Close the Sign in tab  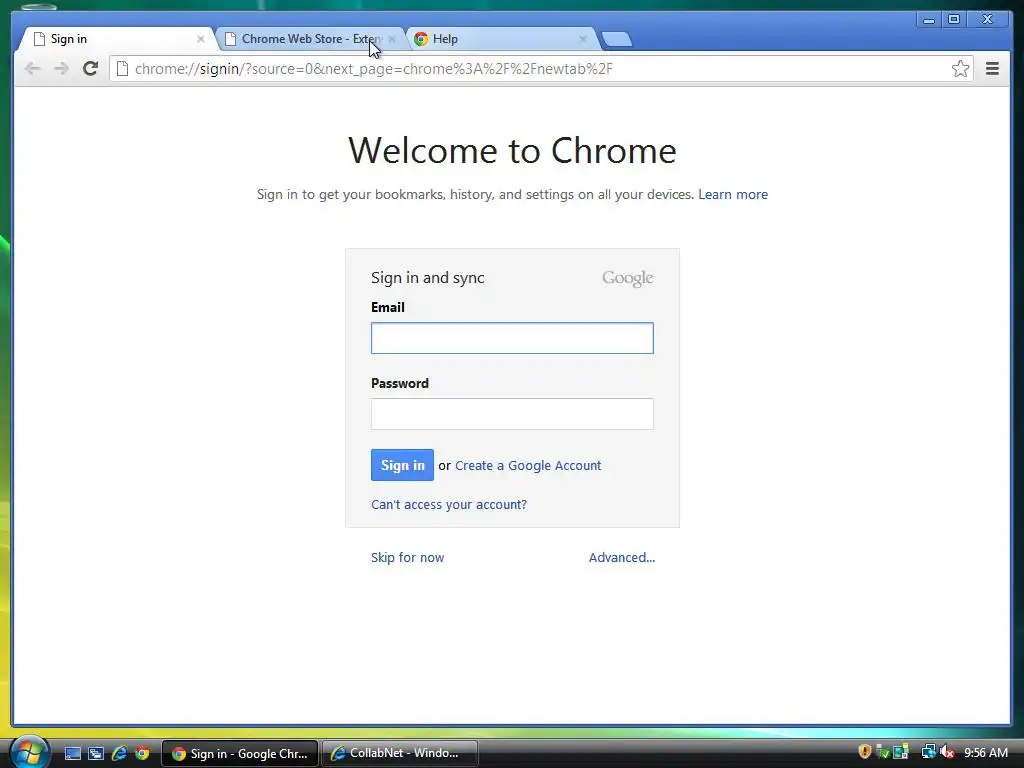(200, 39)
